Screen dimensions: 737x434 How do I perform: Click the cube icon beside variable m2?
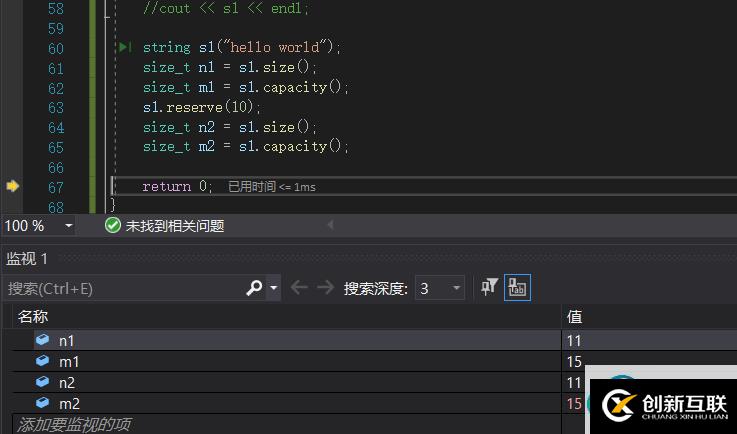42,403
